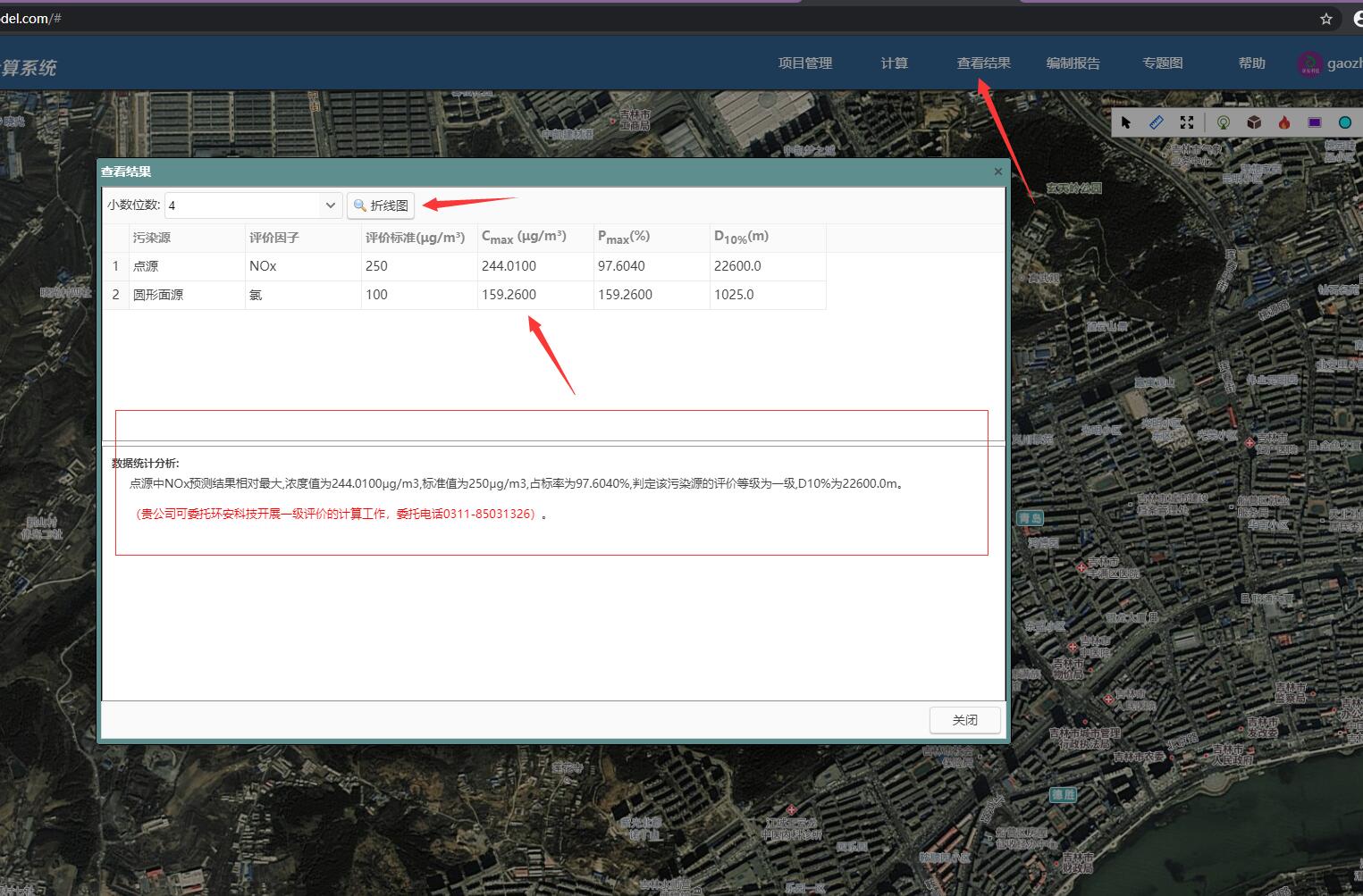Select the teal circular area source icon
1363x896 pixels.
(1345, 122)
